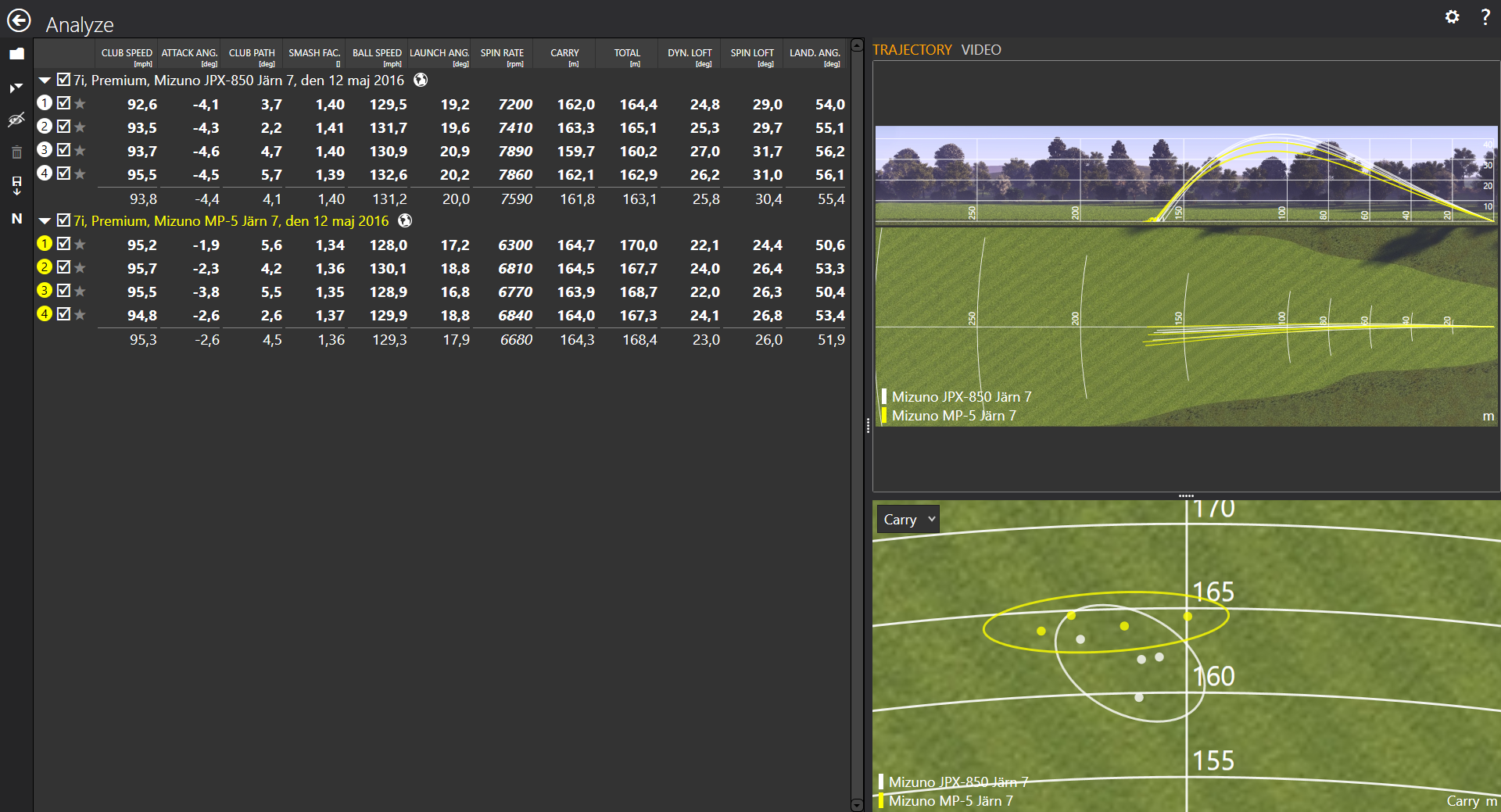Click the horizontal splitter grip above dispersion
The width and height of the screenshot is (1501, 812).
1186,496
